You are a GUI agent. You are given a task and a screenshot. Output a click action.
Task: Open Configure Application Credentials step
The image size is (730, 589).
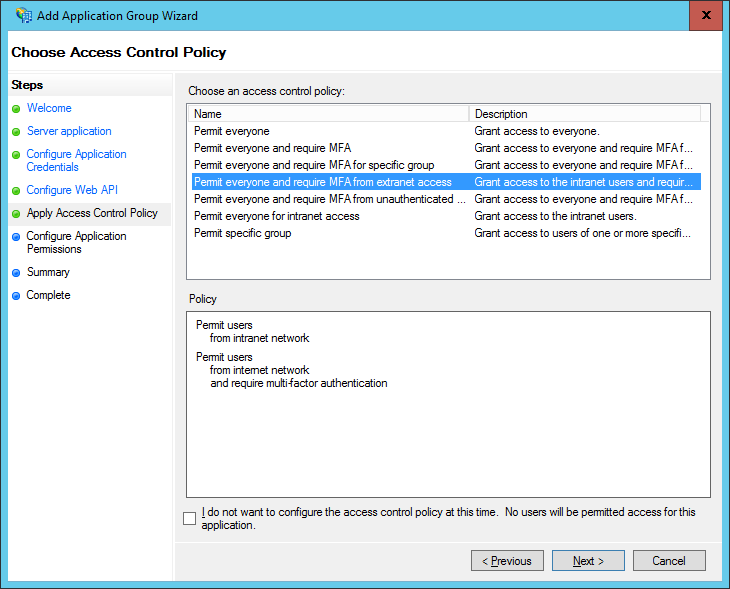pyautogui.click(x=76, y=160)
